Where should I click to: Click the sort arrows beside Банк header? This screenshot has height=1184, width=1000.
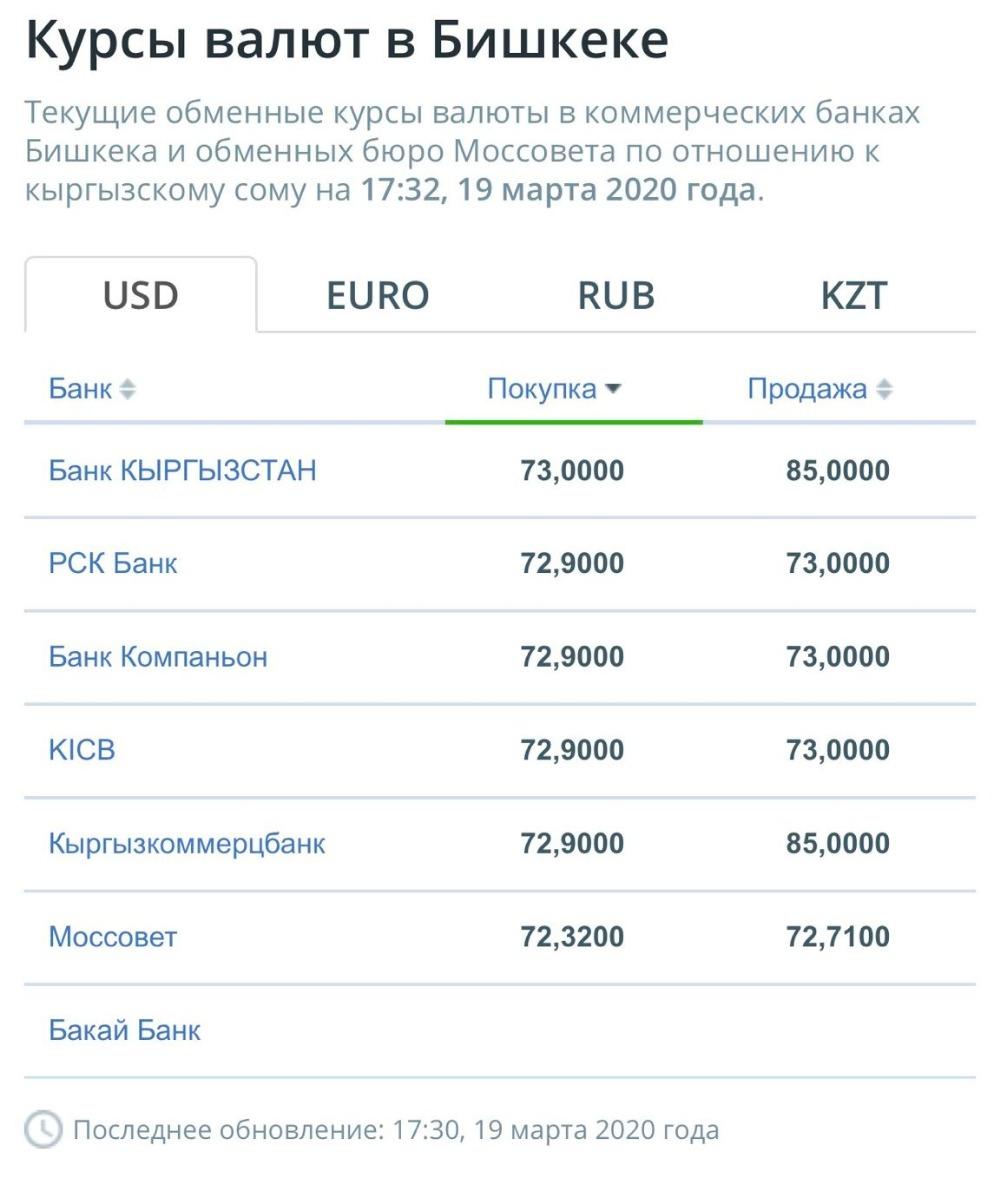(128, 390)
